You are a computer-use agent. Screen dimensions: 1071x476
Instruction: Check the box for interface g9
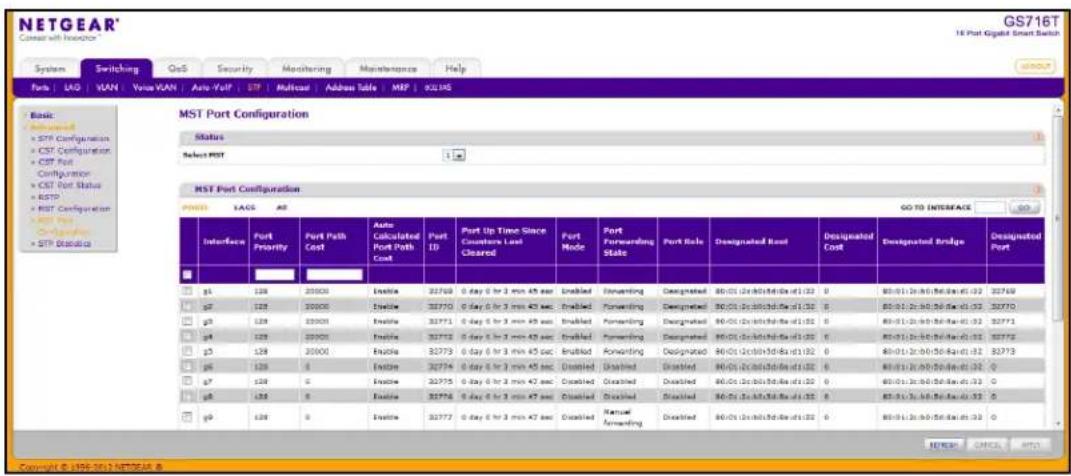point(188,416)
